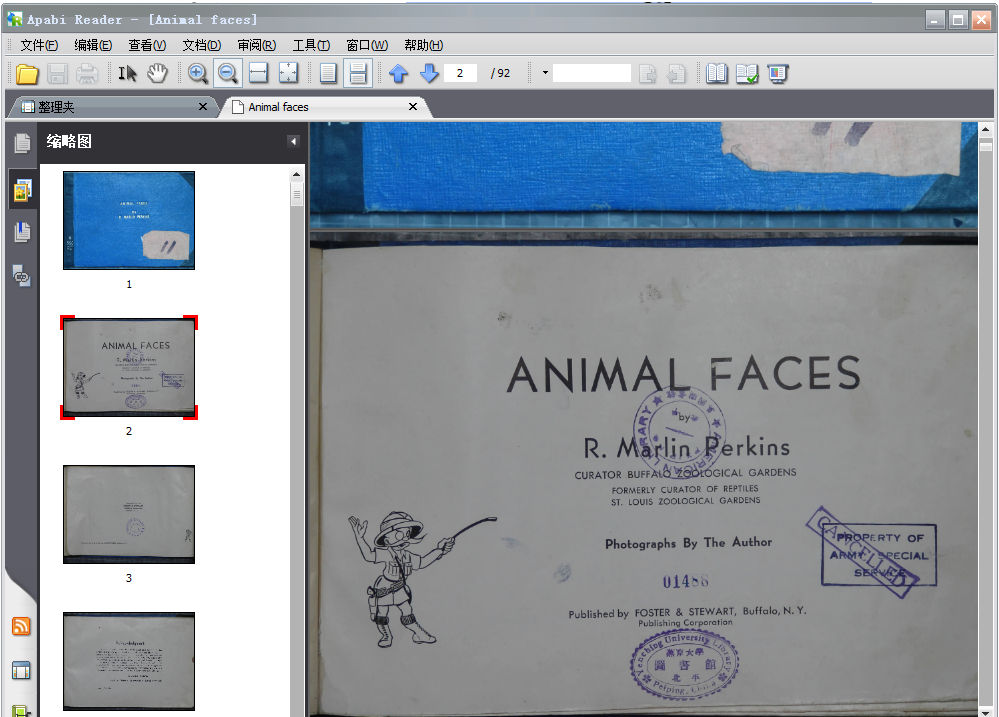Click the toolbar search text box

point(592,73)
